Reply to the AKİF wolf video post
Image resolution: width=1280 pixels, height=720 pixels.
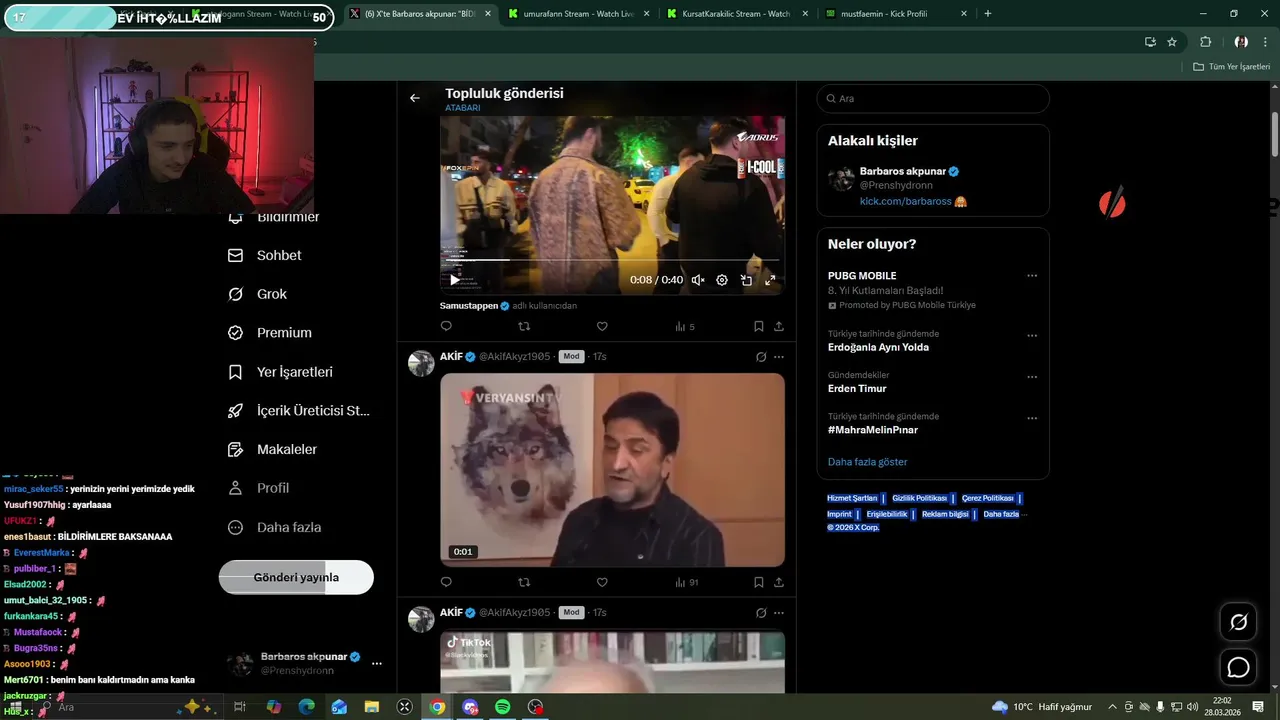pos(446,582)
